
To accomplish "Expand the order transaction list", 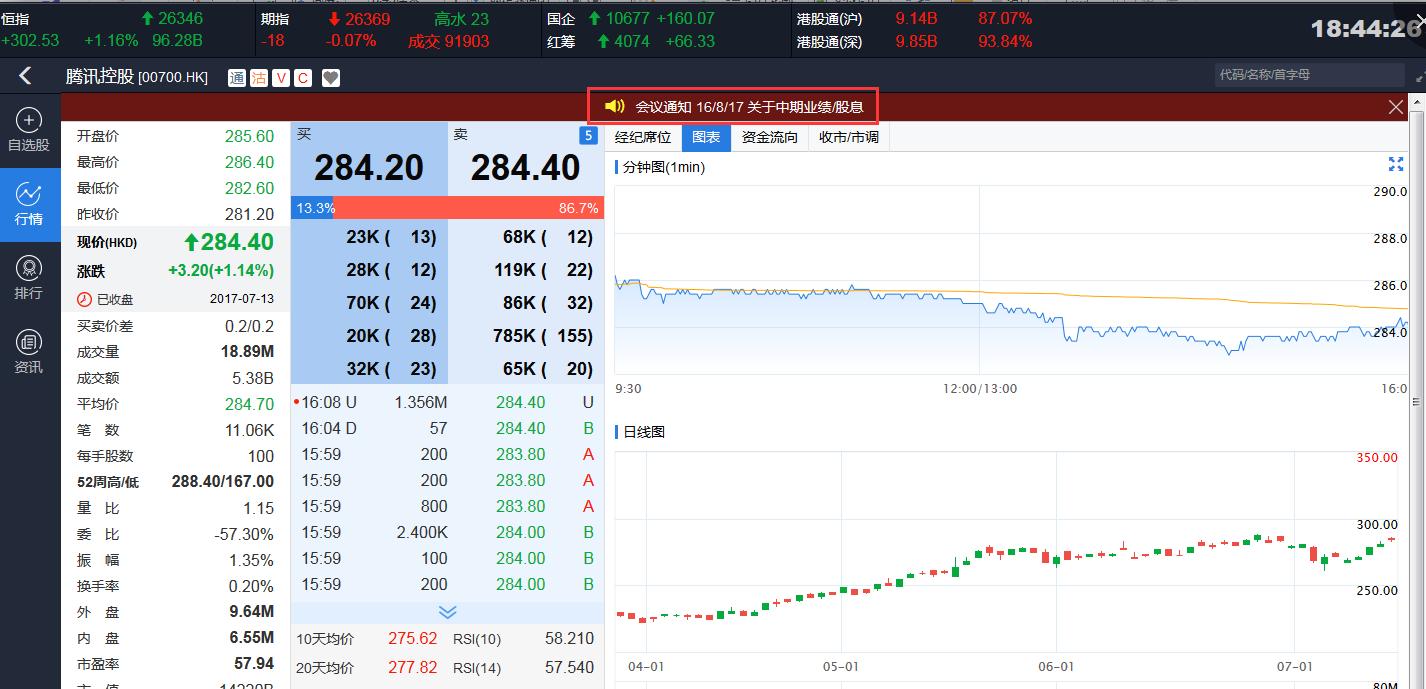I will click(x=447, y=611).
